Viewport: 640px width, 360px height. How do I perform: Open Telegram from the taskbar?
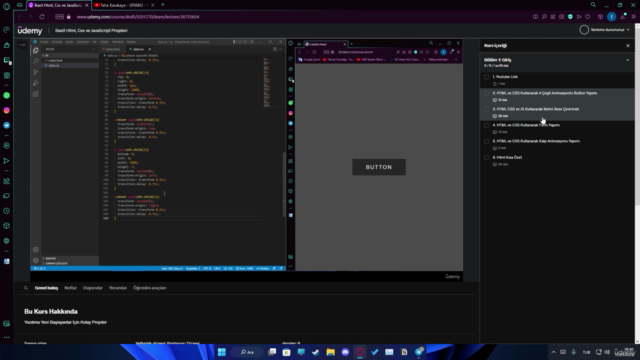[x=419, y=352]
